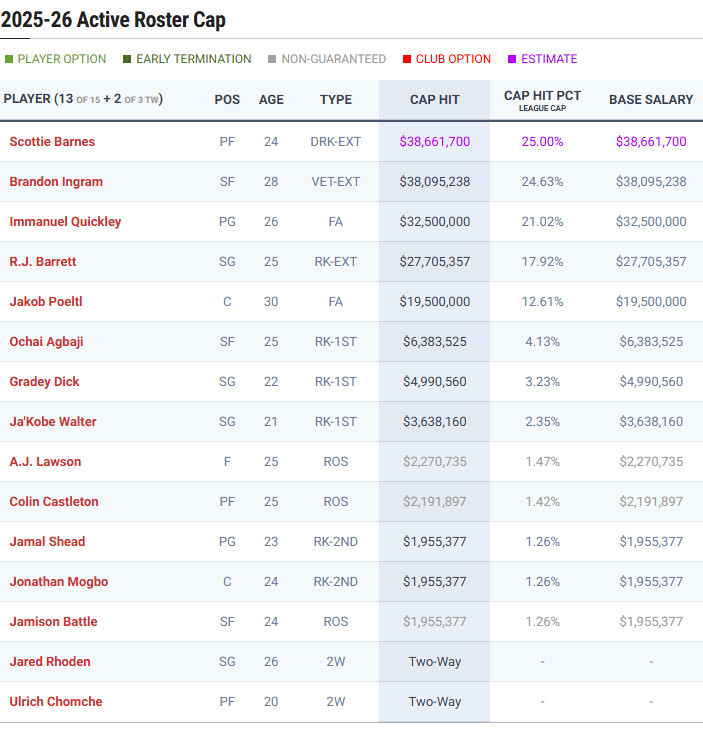Click Gradey Dick 3.23% cap percentage
This screenshot has width=703, height=735.
pos(542,382)
